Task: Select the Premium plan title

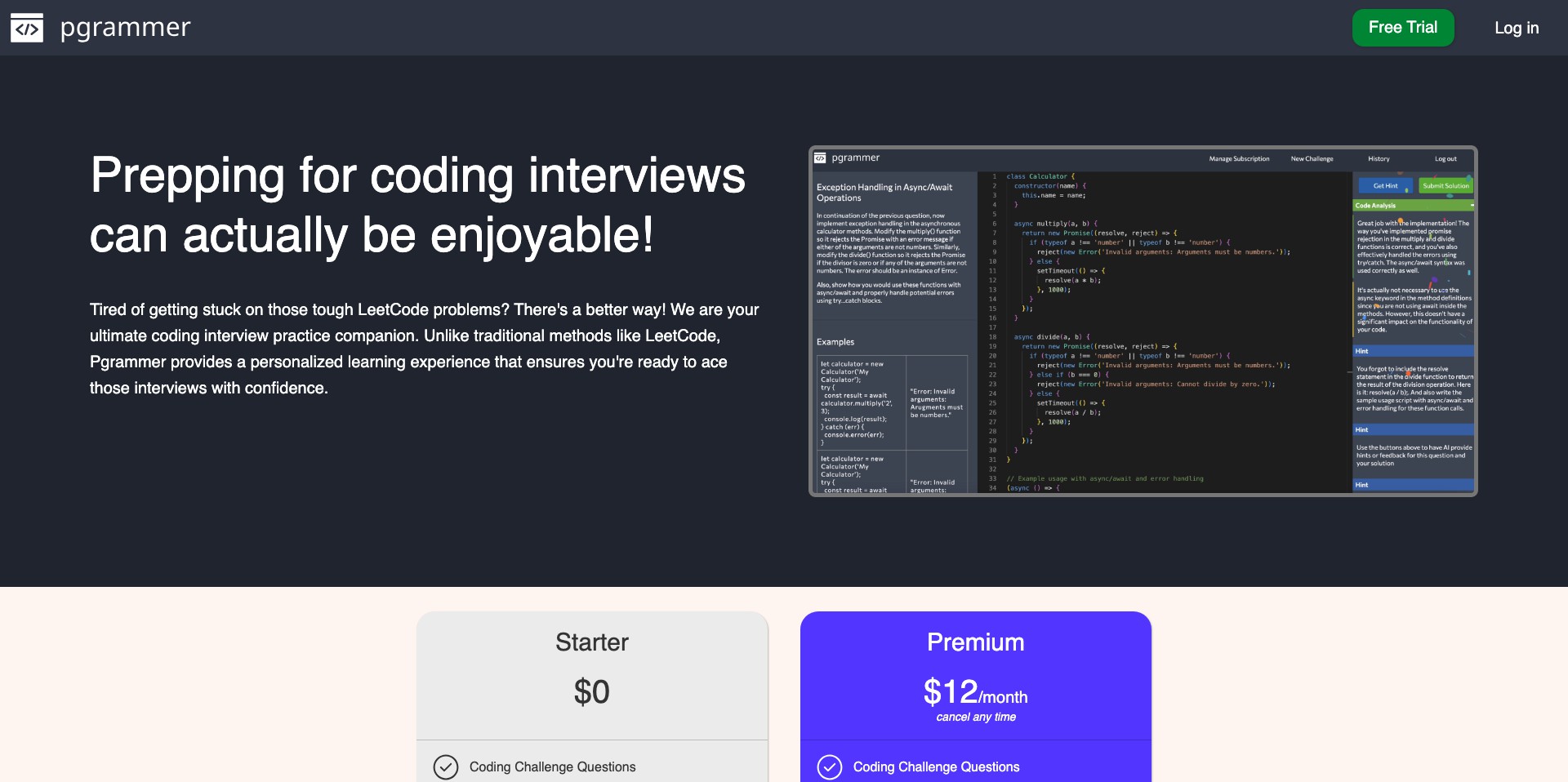Action: tap(976, 642)
